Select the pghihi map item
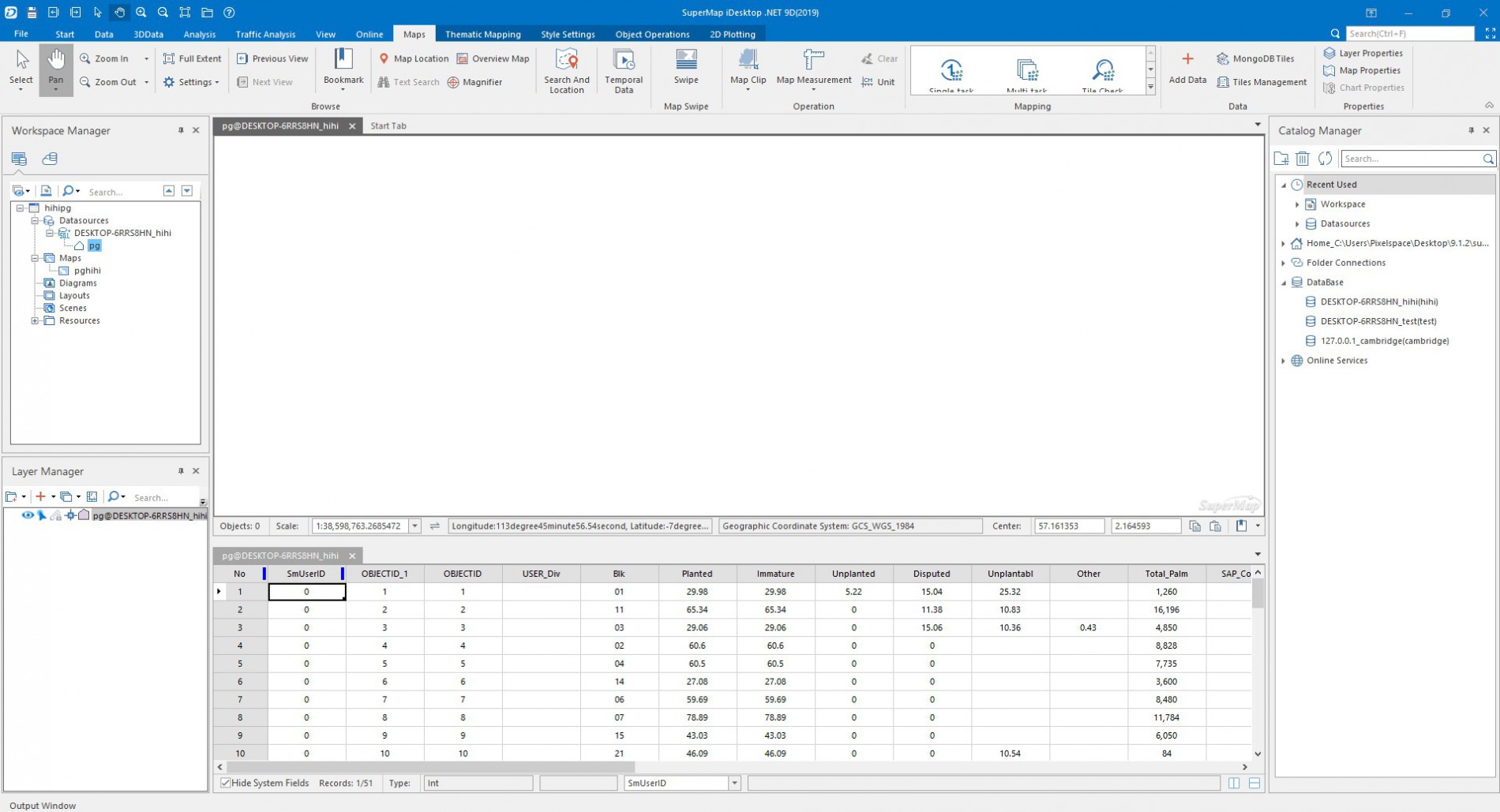The image size is (1500, 812). (x=88, y=271)
